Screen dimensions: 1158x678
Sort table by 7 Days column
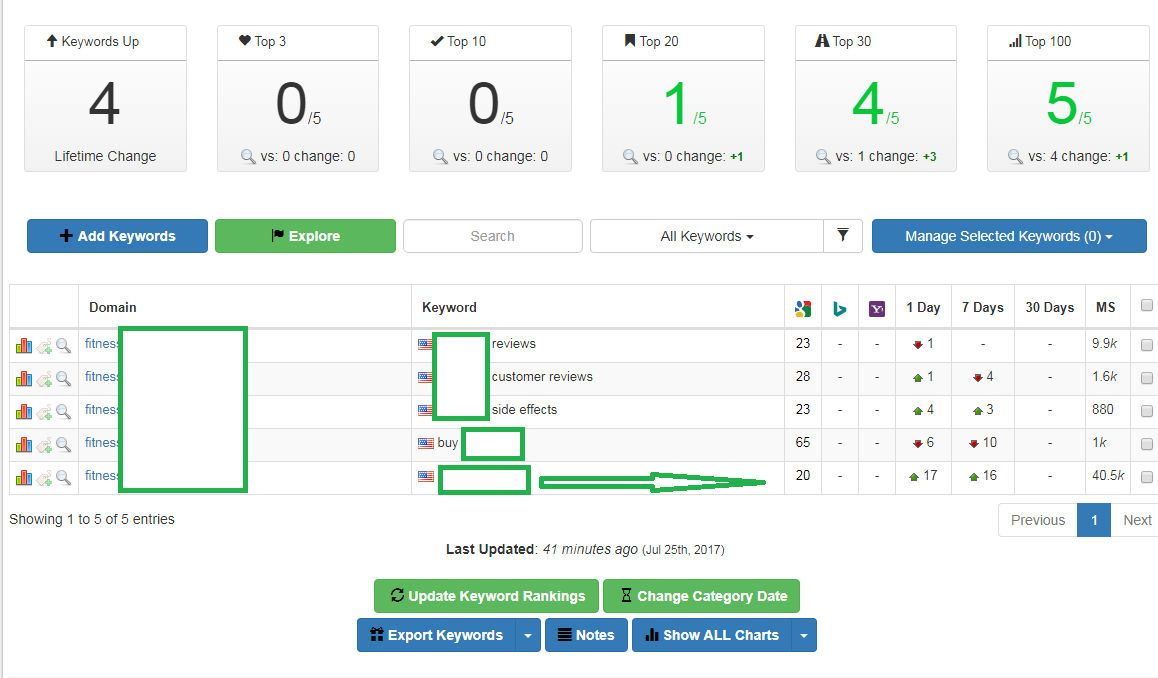coord(982,307)
